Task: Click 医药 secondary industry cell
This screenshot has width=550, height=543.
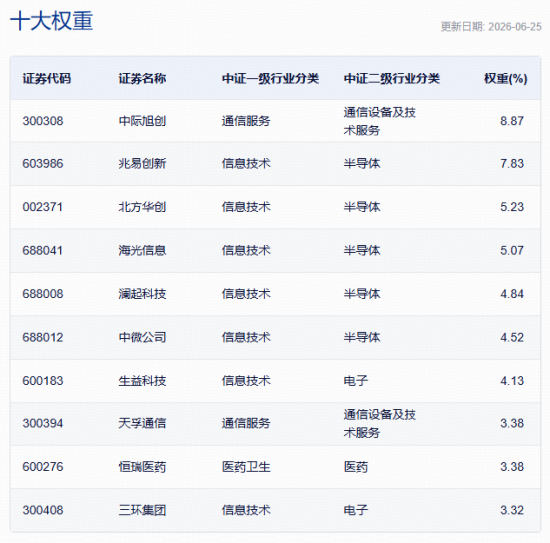Action: coord(356,467)
